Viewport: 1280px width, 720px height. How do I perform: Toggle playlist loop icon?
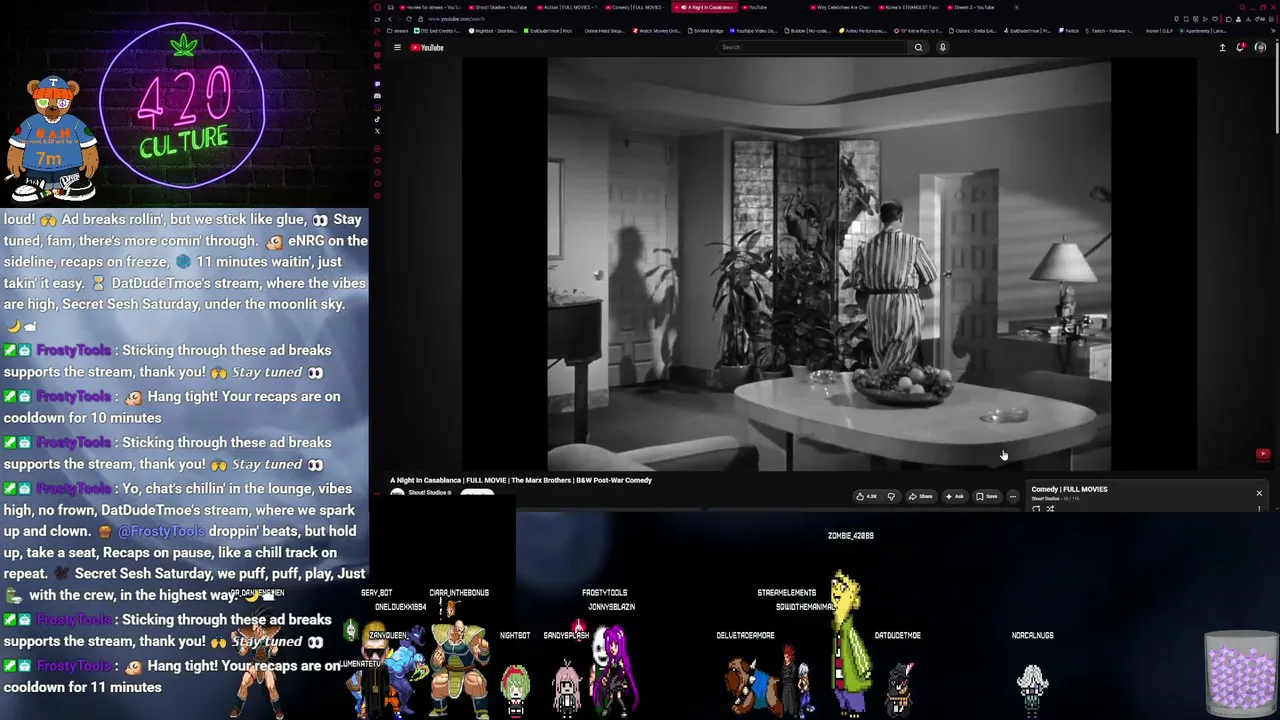[x=1036, y=508]
